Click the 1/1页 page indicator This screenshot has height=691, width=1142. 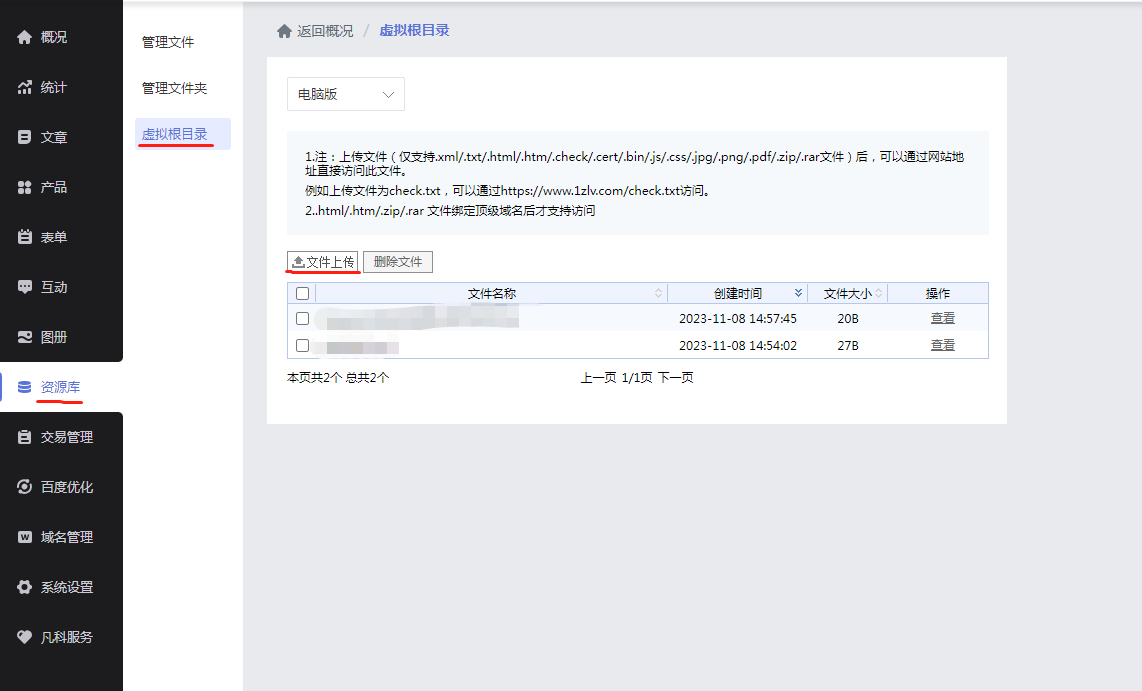[637, 377]
